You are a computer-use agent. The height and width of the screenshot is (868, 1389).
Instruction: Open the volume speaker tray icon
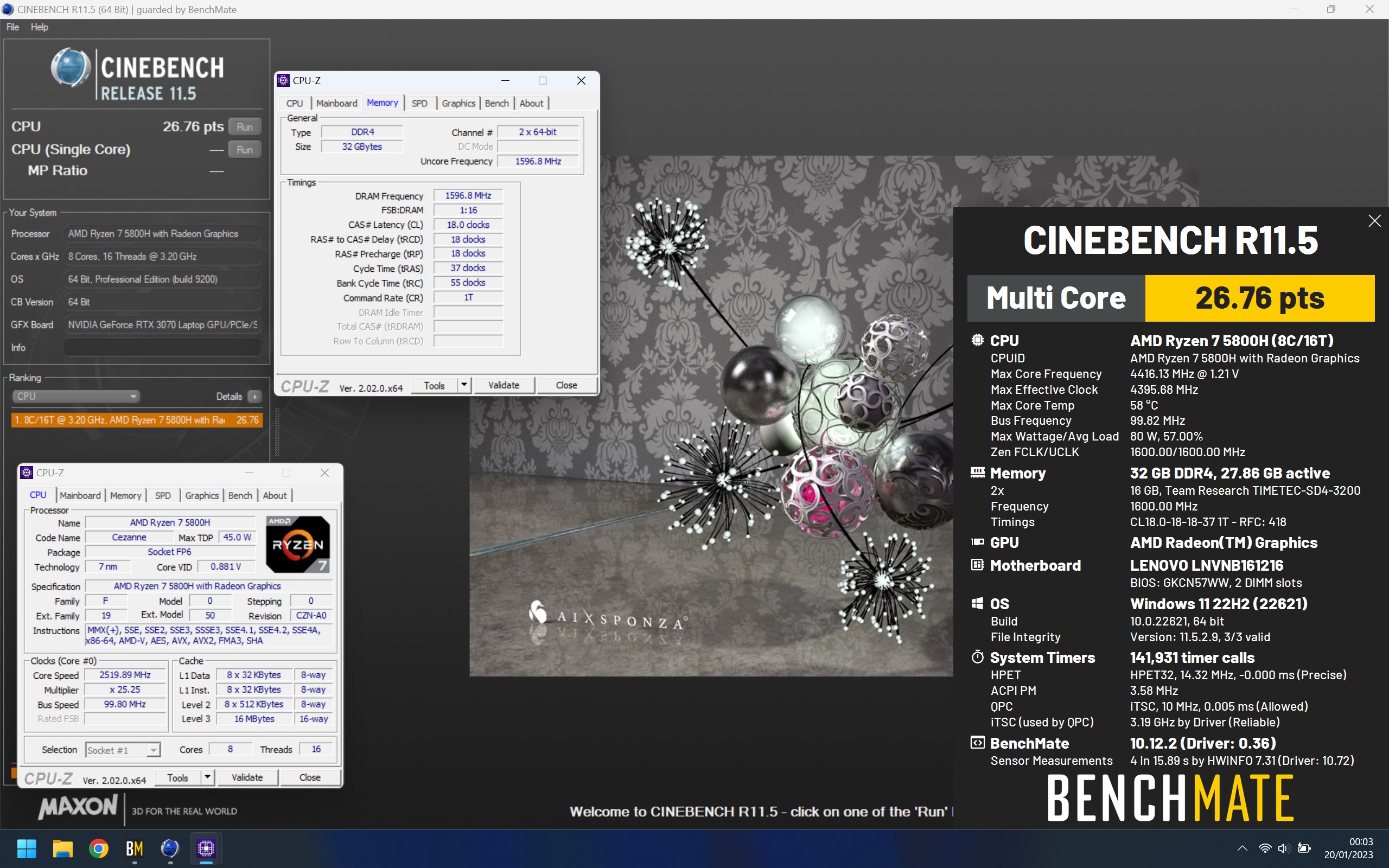point(1284,848)
